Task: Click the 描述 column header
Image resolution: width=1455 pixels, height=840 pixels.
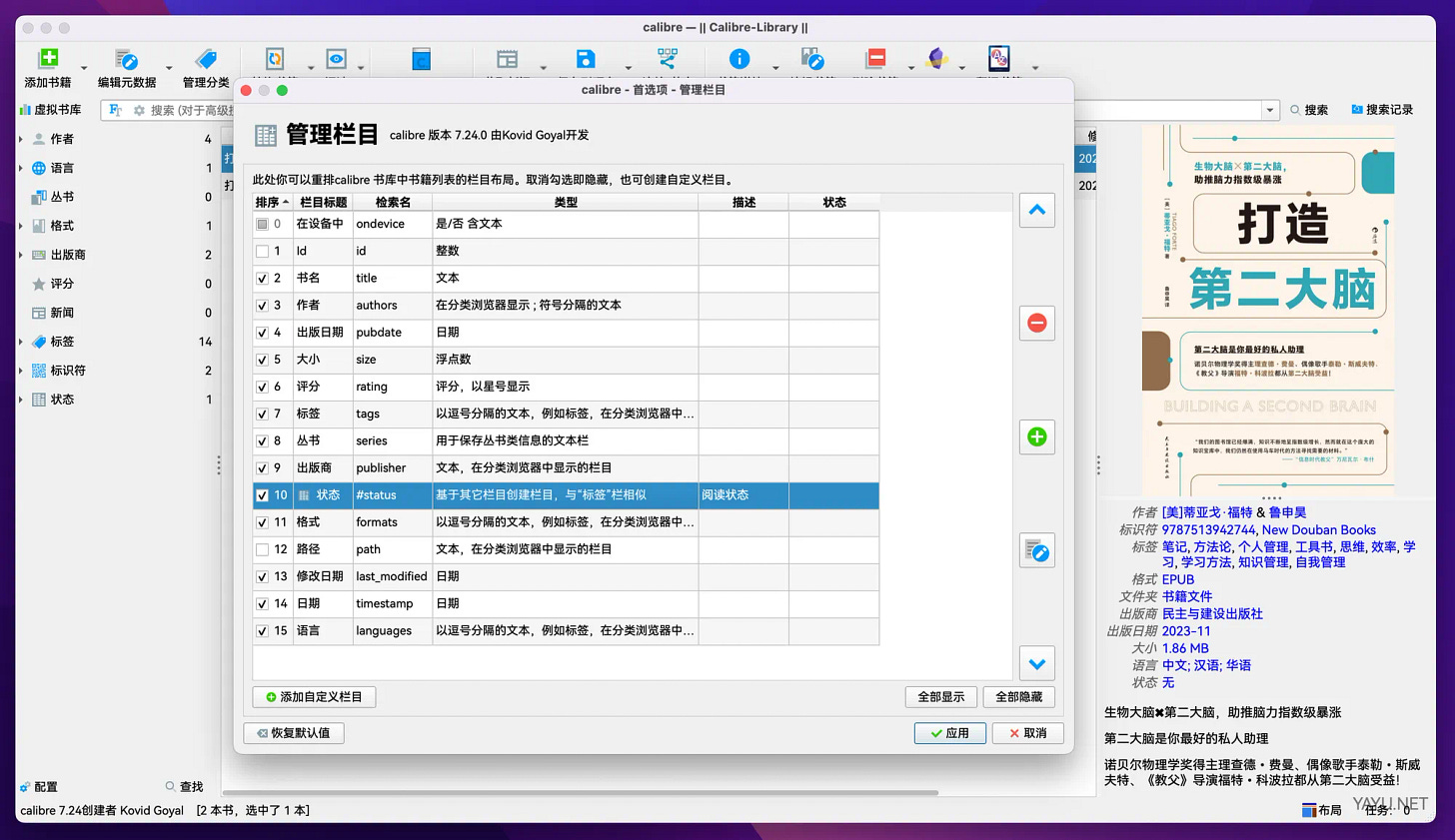Action: coord(743,202)
